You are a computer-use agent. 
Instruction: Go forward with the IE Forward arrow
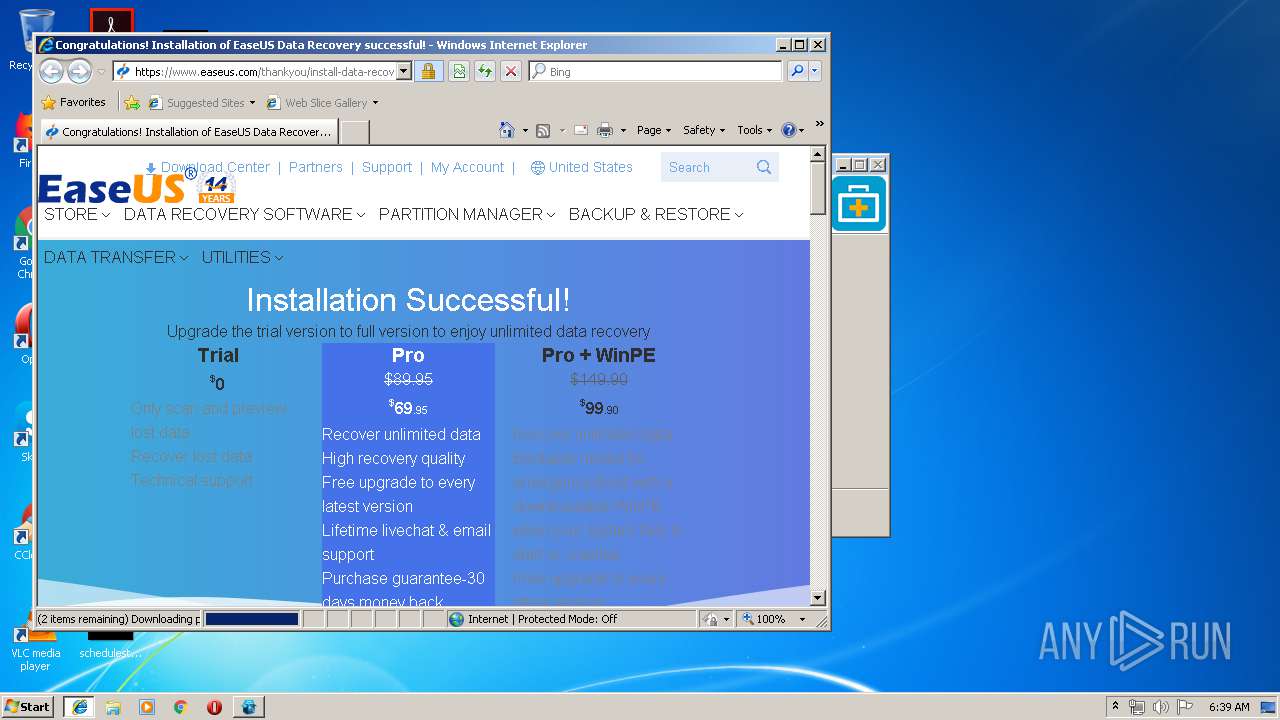pos(79,71)
